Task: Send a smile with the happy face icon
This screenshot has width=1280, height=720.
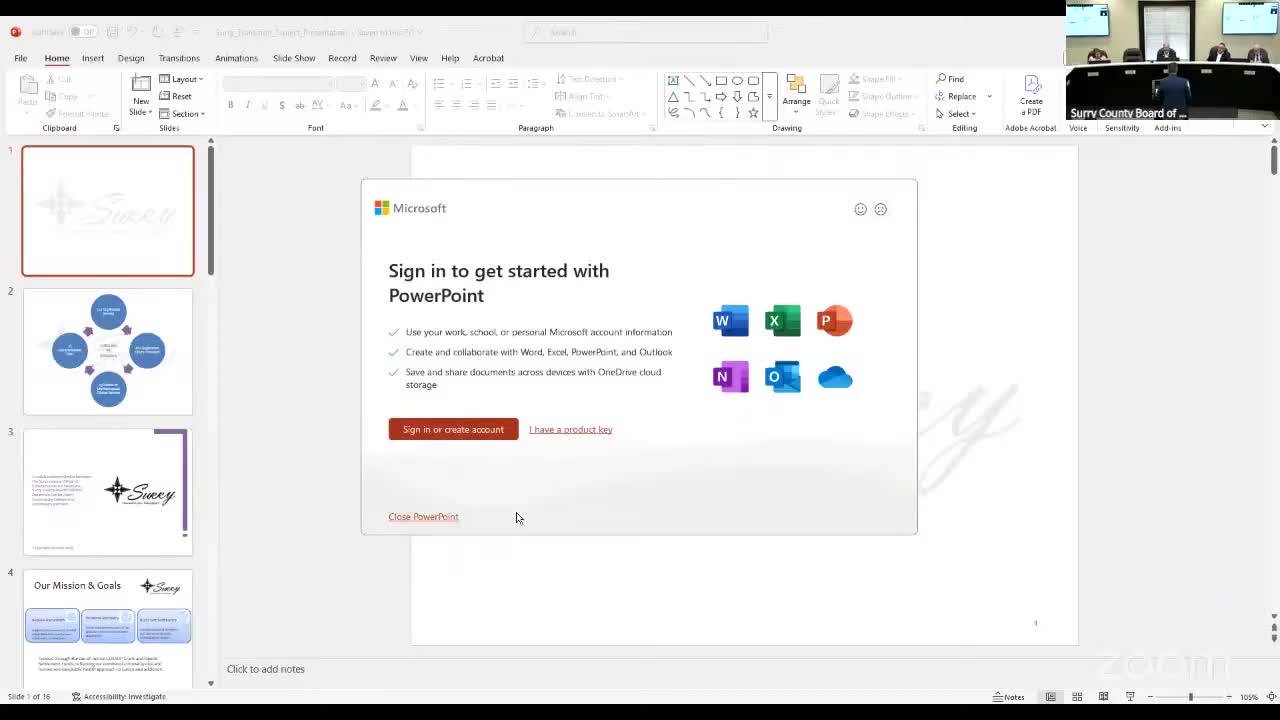Action: [860, 209]
